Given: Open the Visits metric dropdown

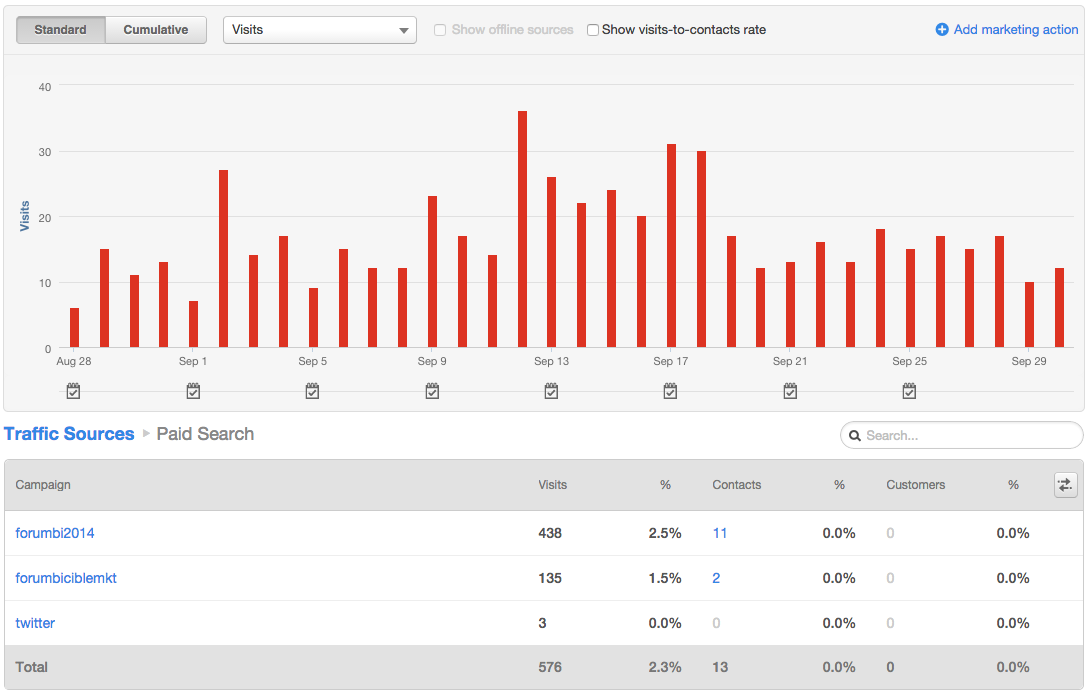Looking at the screenshot, I should 319,29.
